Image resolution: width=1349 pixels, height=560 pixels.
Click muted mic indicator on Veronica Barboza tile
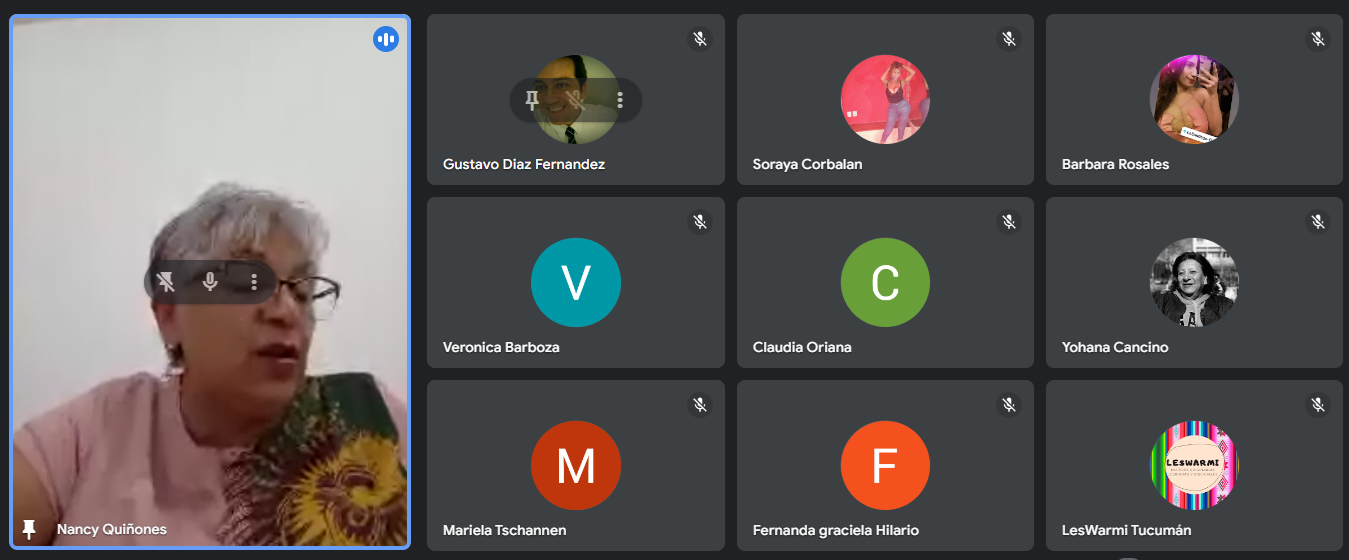pos(700,222)
